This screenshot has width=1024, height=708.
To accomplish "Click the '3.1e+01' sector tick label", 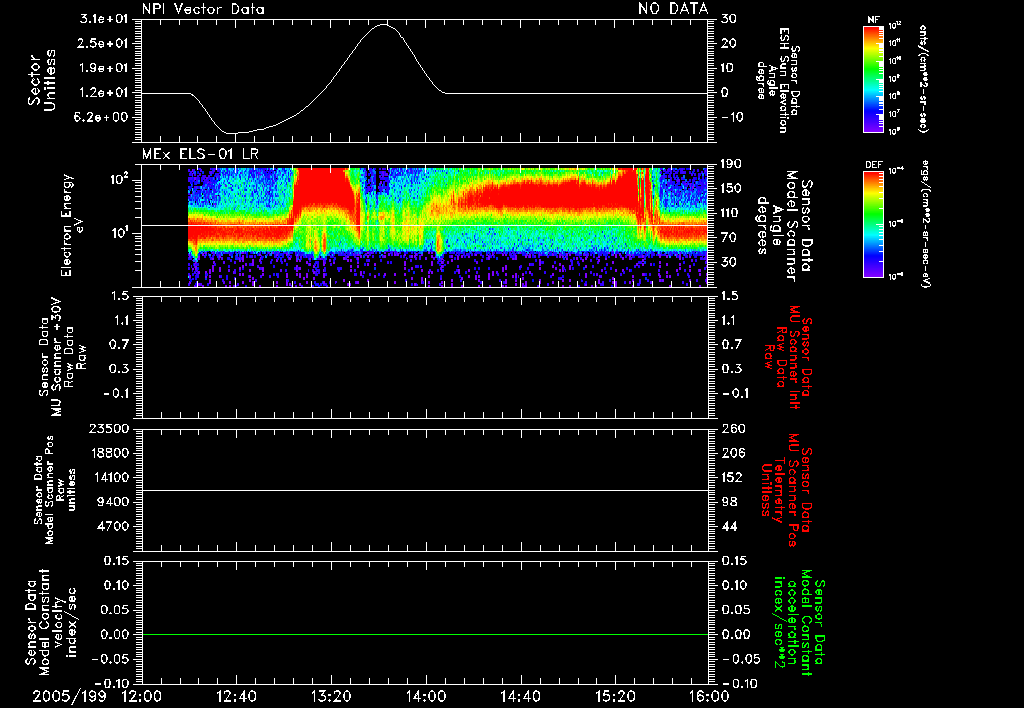I will 104,18.
